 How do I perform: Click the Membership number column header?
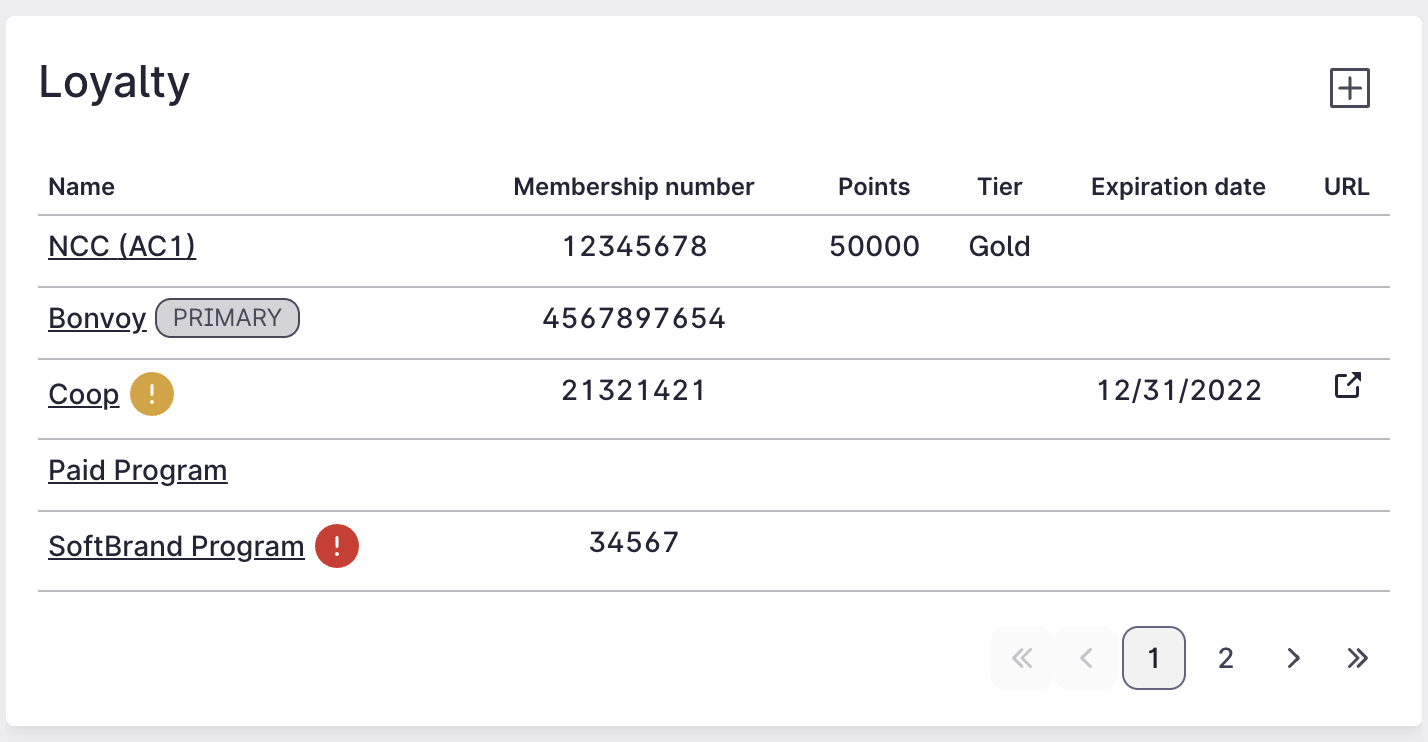634,187
